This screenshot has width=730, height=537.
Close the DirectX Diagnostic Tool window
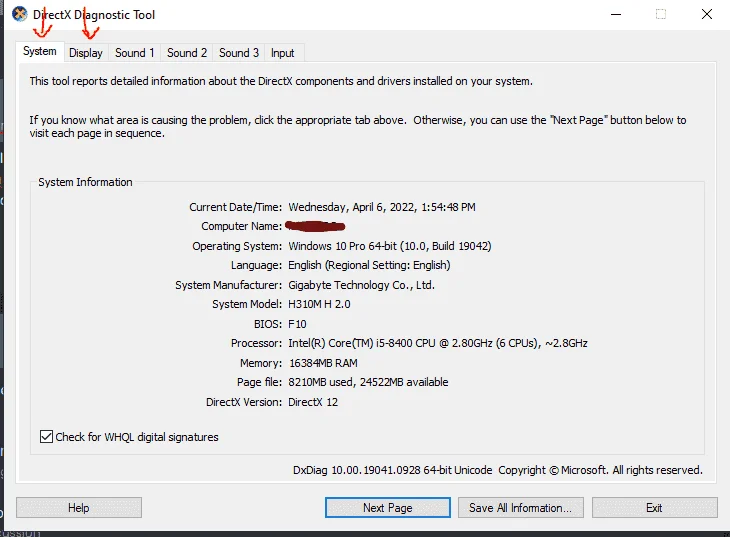click(x=707, y=14)
